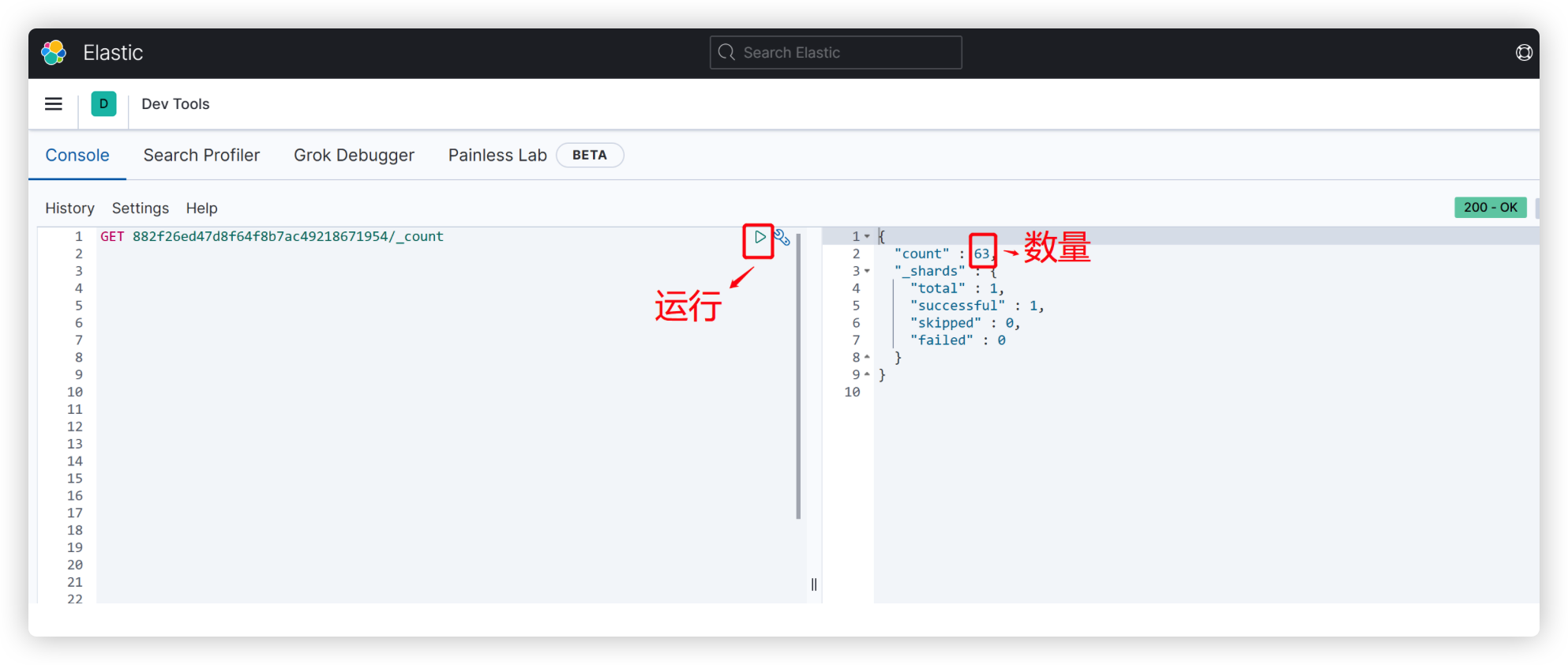This screenshot has width=1568, height=665.
Task: Click inside the Search Elastic field
Action: pos(835,53)
